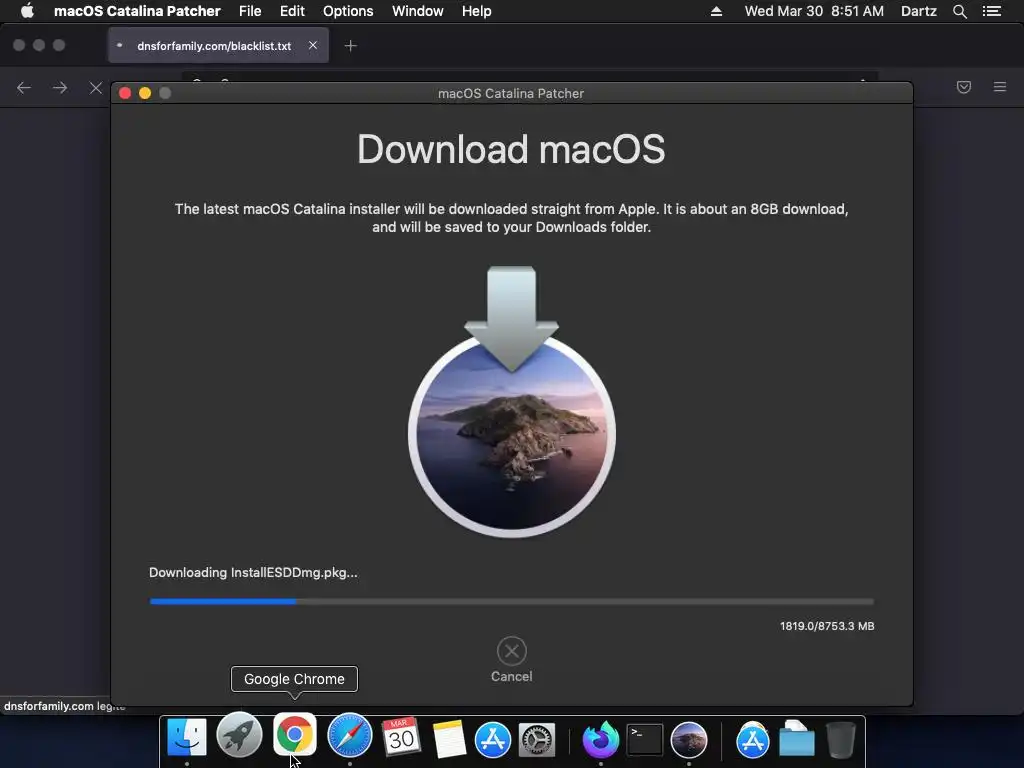Close the macOS Catalina Patcher window
Image resolution: width=1024 pixels, height=768 pixels.
[125, 93]
